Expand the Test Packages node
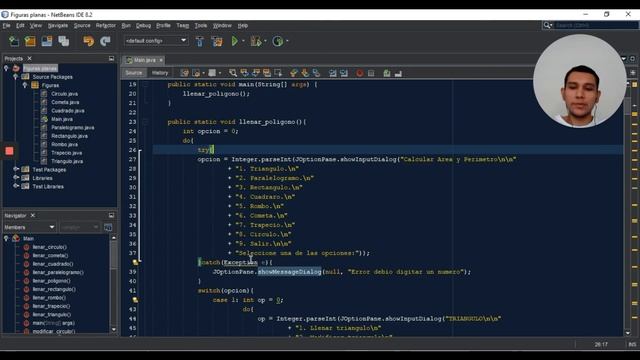The image size is (640, 360). pos(16,169)
